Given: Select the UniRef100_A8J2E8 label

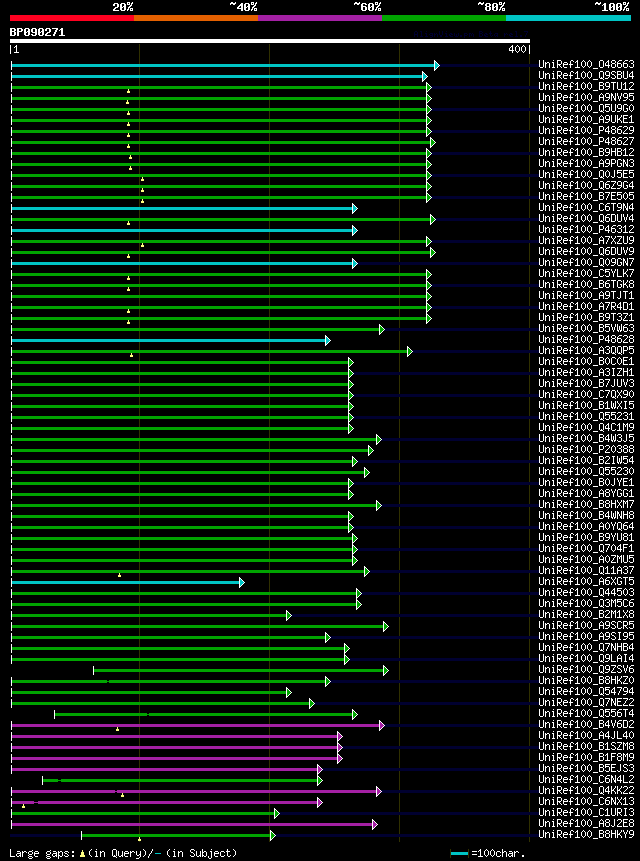Looking at the screenshot, I should pos(586,823).
